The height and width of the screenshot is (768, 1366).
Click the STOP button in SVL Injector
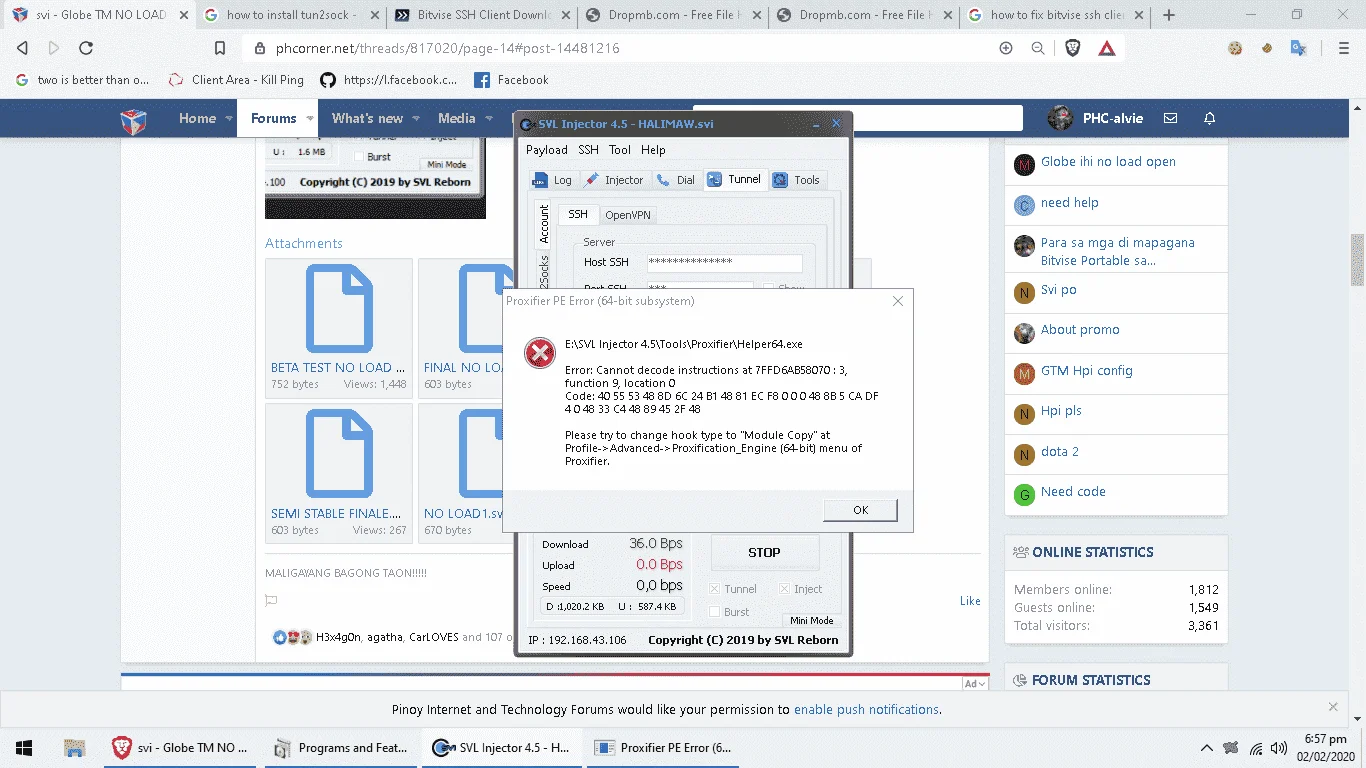[x=764, y=552]
